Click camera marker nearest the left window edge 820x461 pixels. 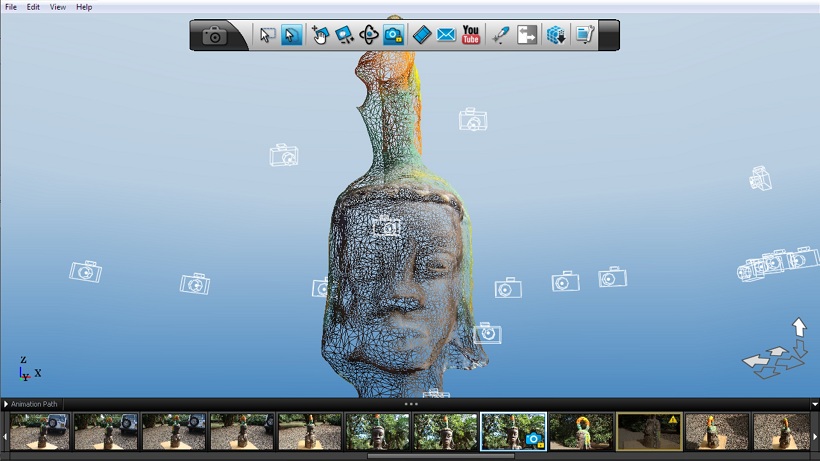click(86, 271)
